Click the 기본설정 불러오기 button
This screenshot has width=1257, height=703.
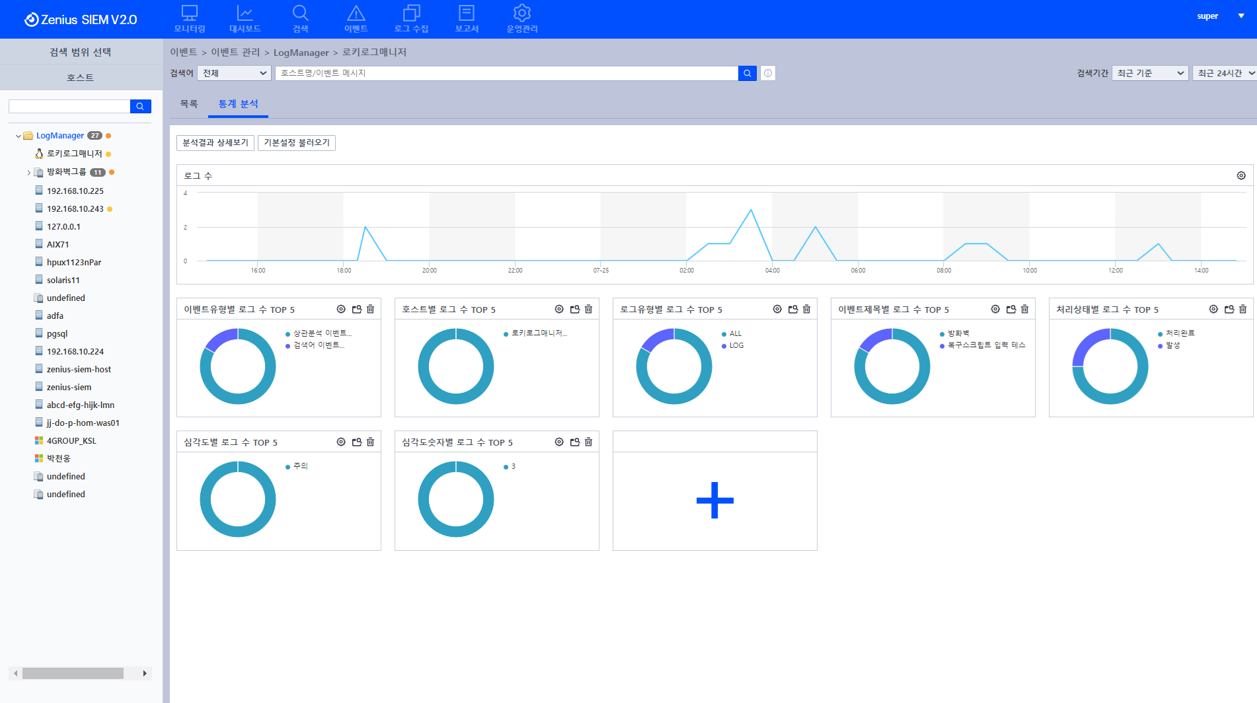(296, 143)
